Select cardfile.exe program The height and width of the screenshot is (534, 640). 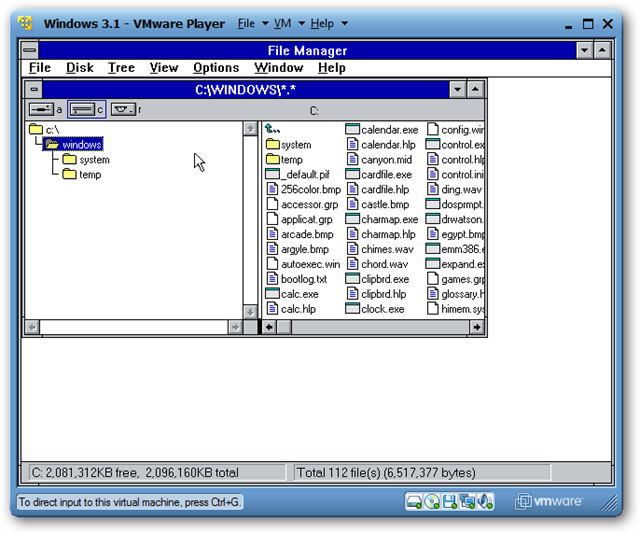[378, 175]
